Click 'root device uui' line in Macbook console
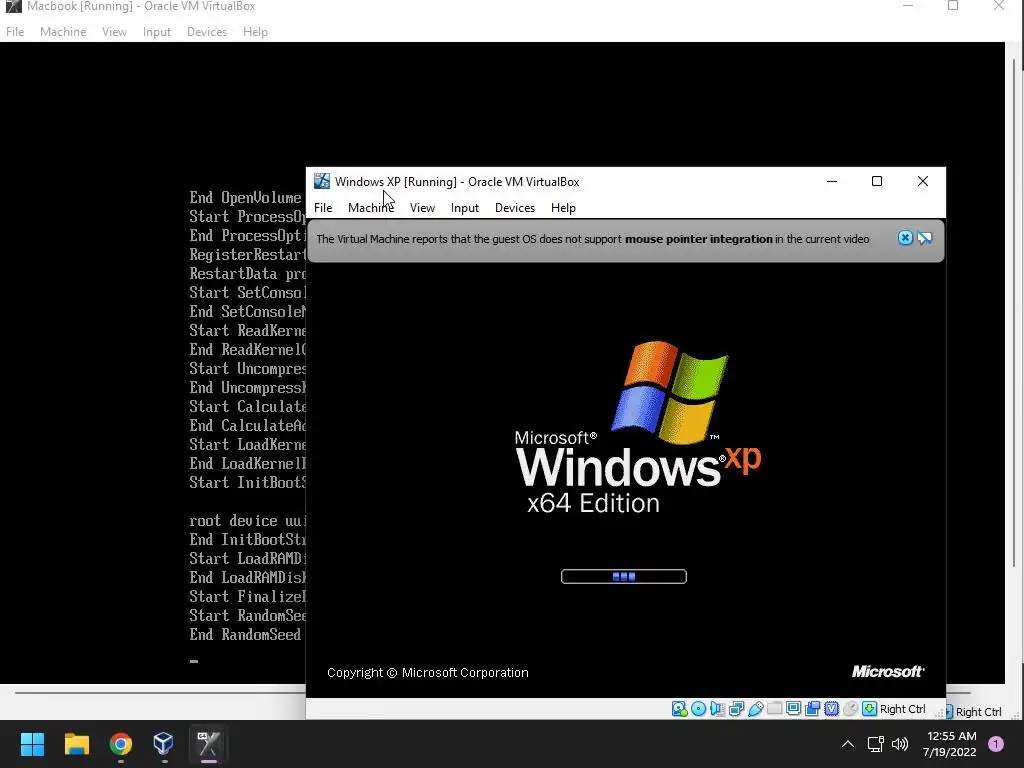This screenshot has width=1024, height=768. point(248,520)
